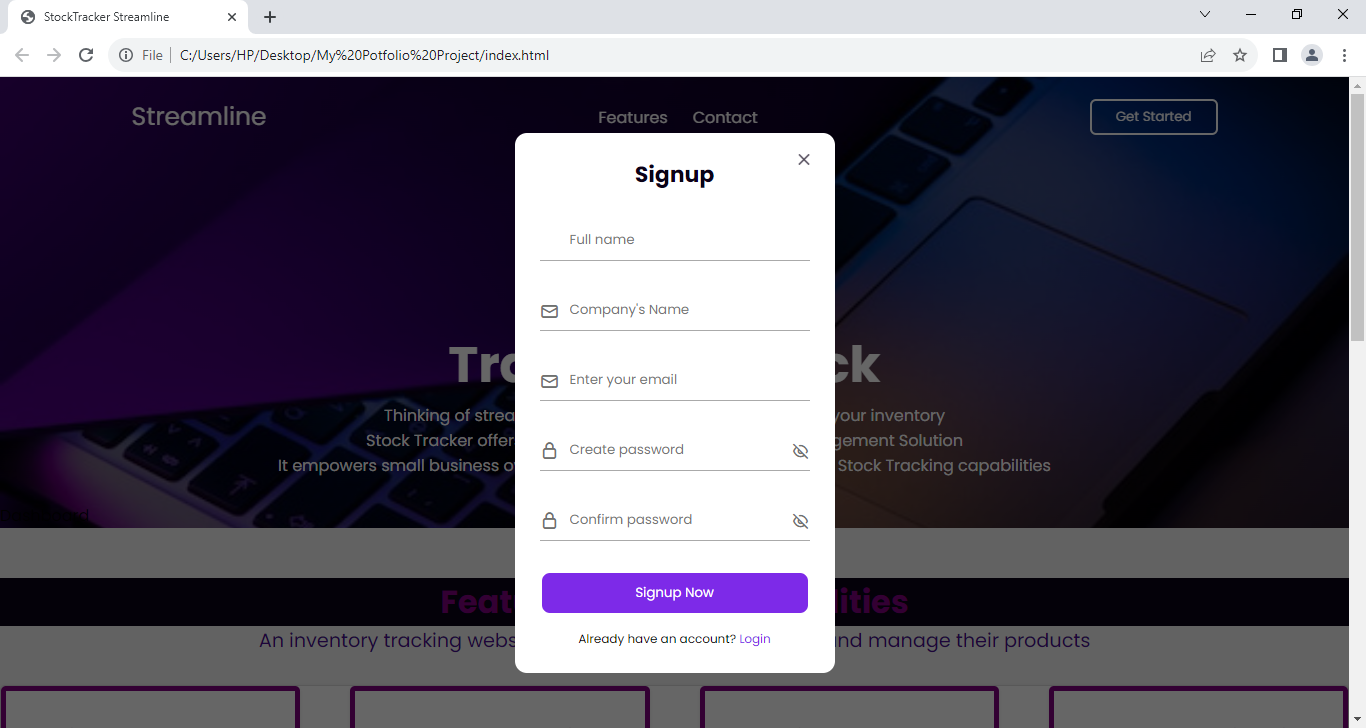Open the browser side panel icon
The width and height of the screenshot is (1366, 728).
(1279, 55)
